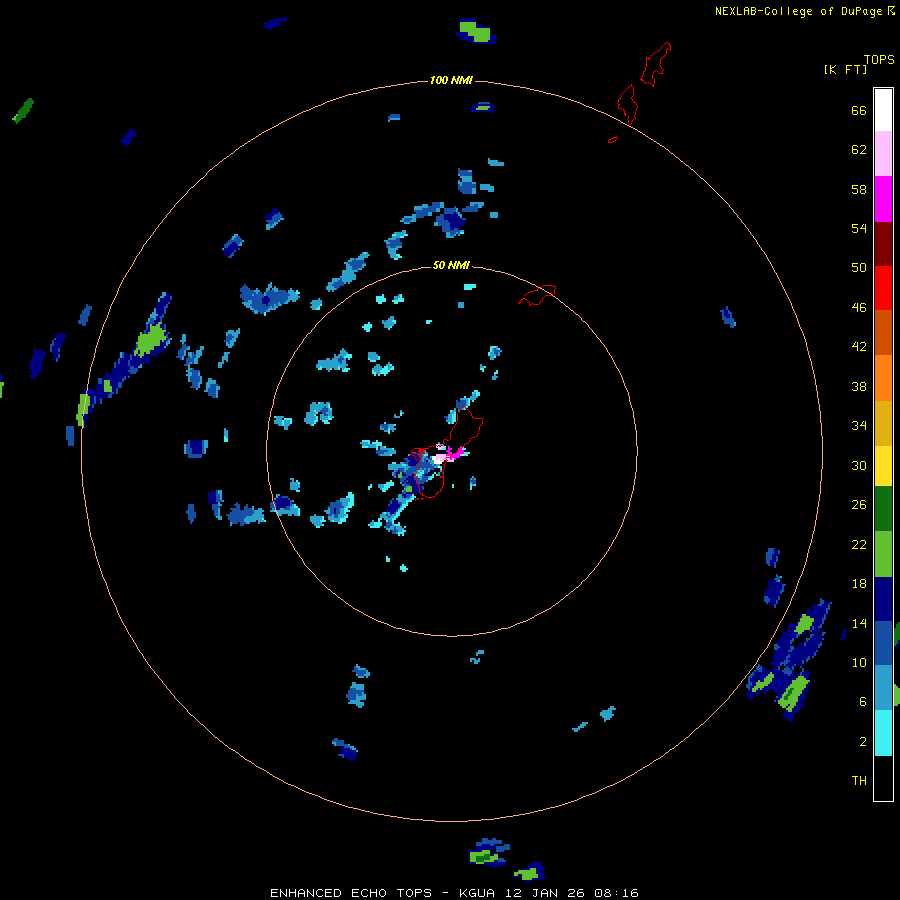
Task: Click the dark green legend swatch
Action: click(883, 509)
